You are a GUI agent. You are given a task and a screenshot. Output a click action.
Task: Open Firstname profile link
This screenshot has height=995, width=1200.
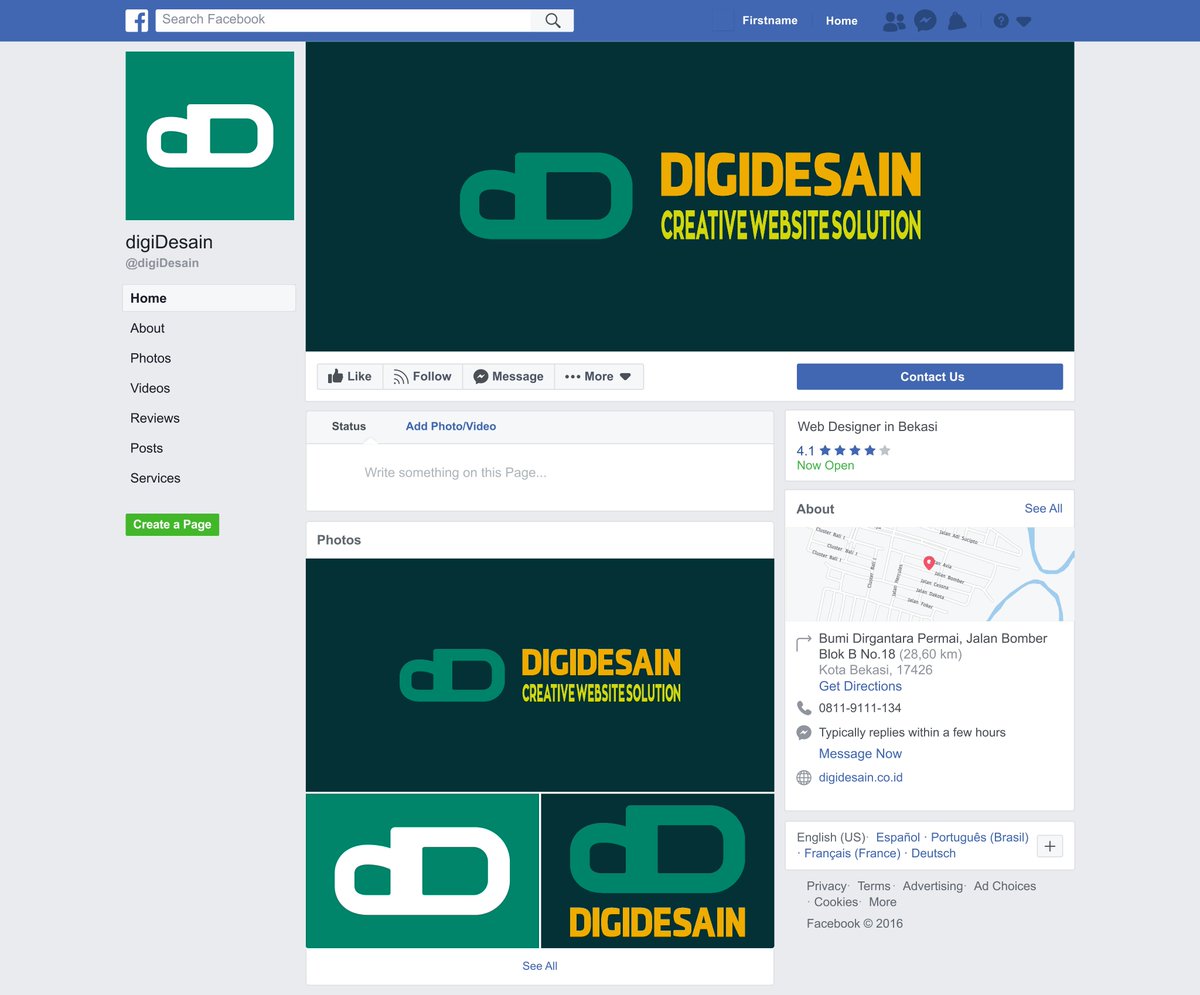click(x=770, y=21)
